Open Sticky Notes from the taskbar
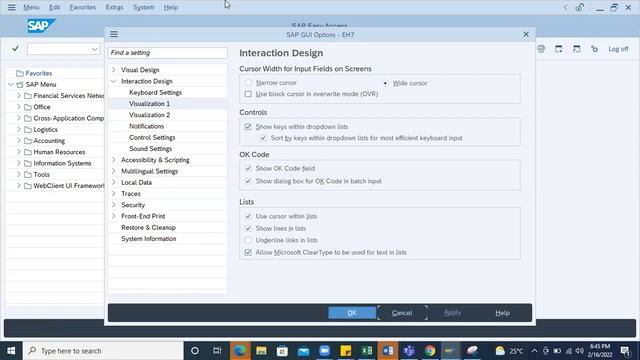Viewport: 640px width, 360px height. point(346,351)
